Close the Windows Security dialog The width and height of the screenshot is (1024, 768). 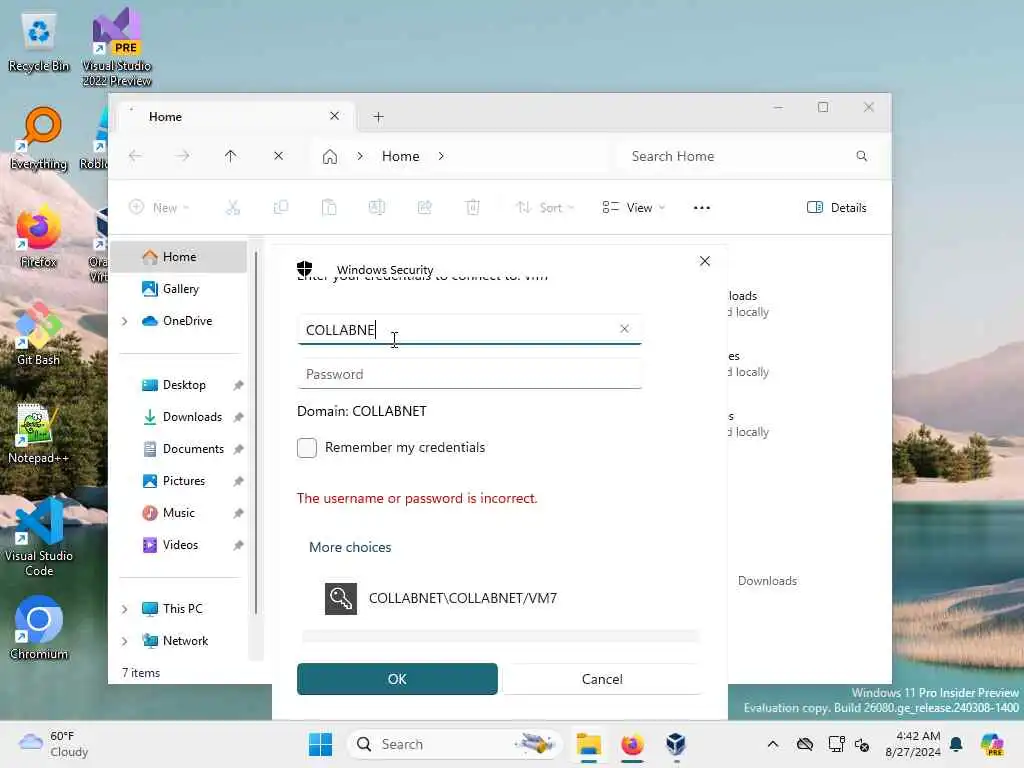[x=705, y=261]
